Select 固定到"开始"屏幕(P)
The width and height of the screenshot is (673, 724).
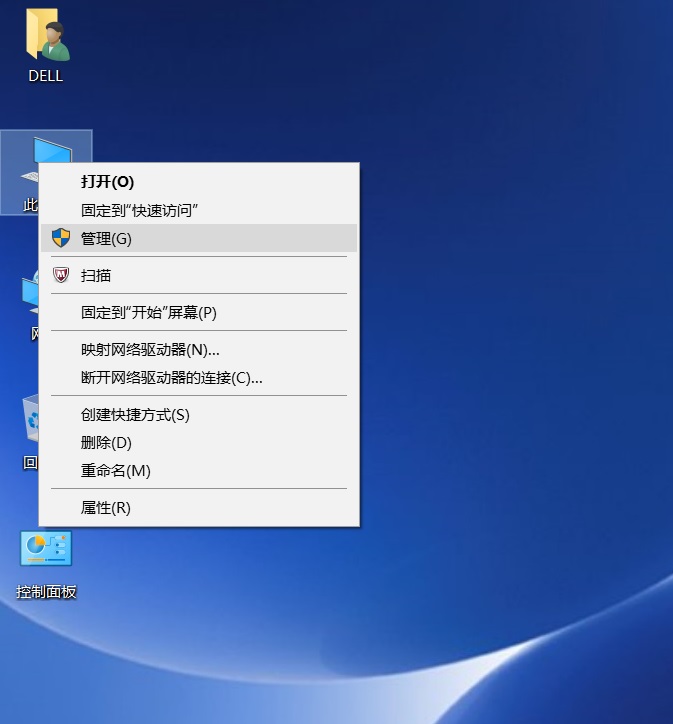199,313
